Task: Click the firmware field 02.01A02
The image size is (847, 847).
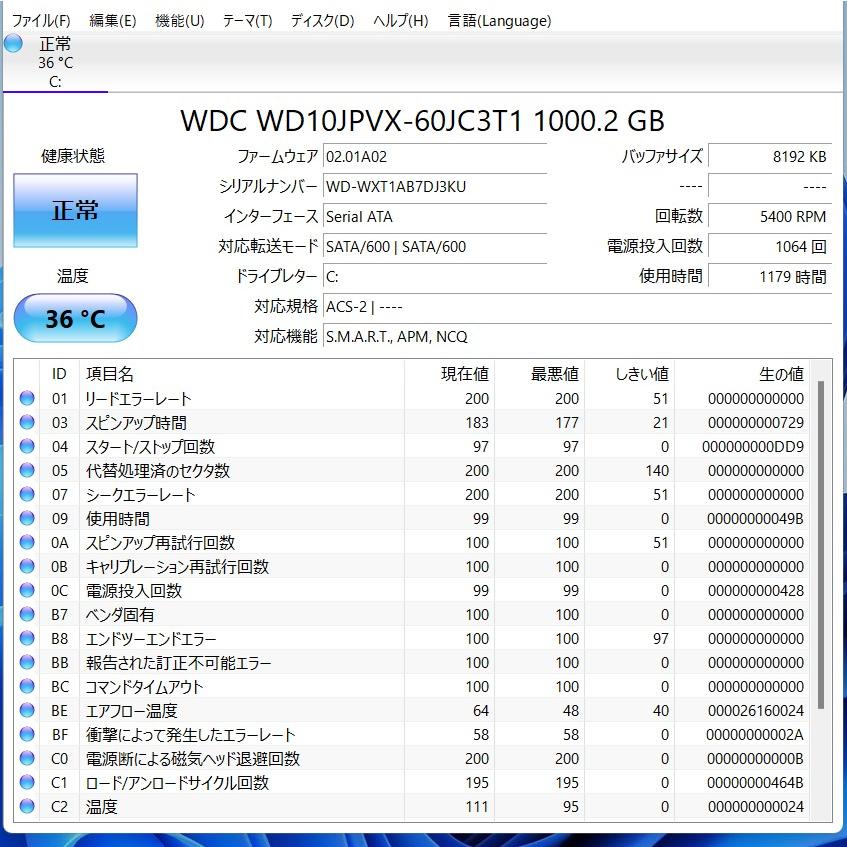Action: 435,157
